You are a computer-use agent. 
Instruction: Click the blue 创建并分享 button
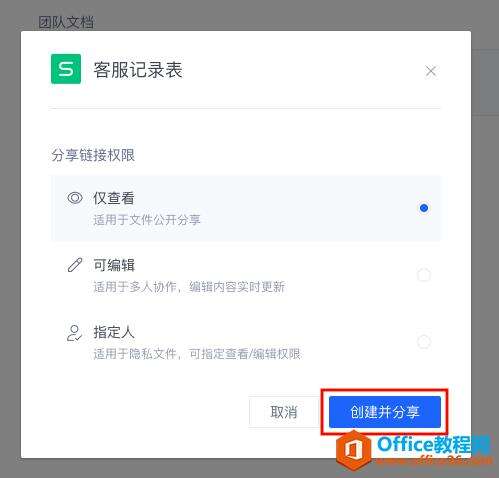click(x=385, y=412)
